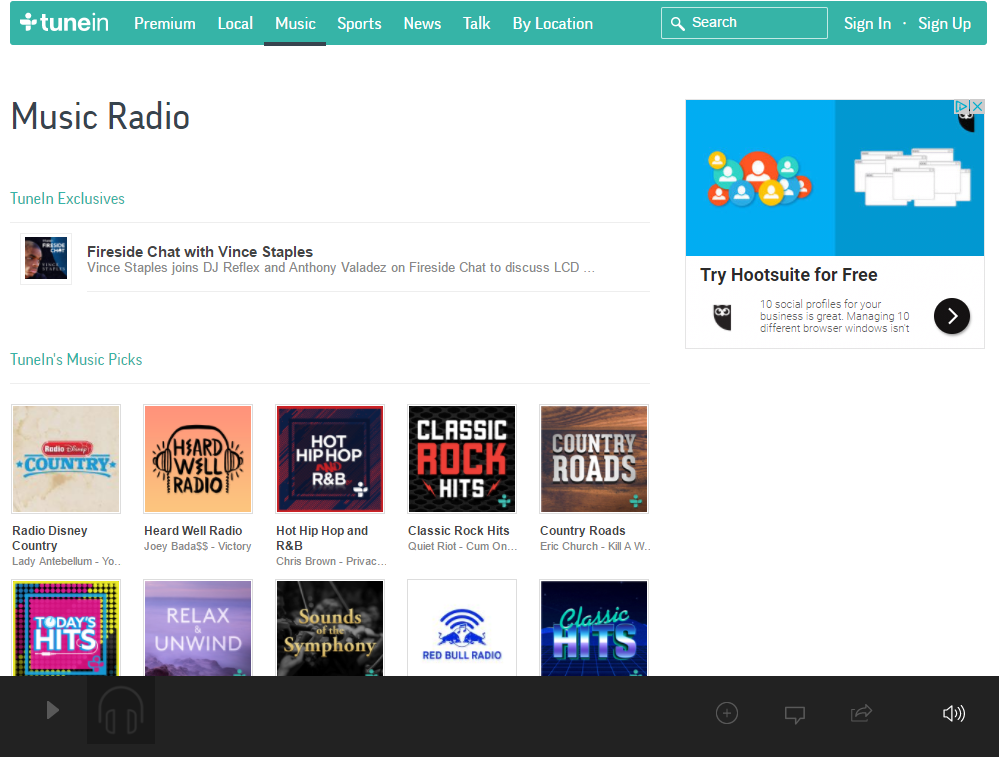
Task: Click the Vince Staples episode description text
Action: click(341, 268)
